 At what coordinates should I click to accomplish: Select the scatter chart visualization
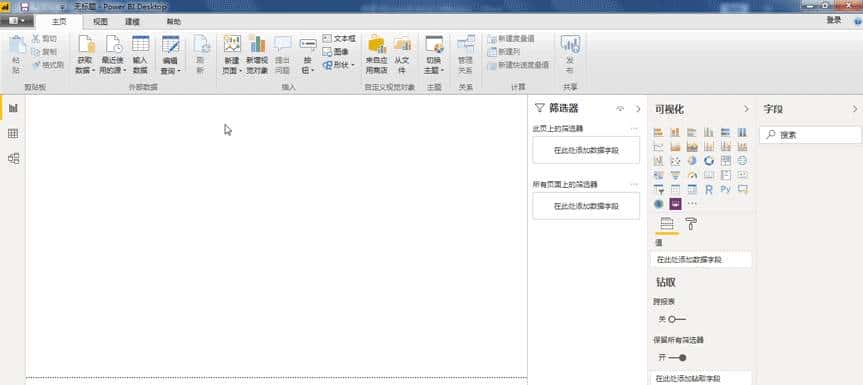pos(675,161)
